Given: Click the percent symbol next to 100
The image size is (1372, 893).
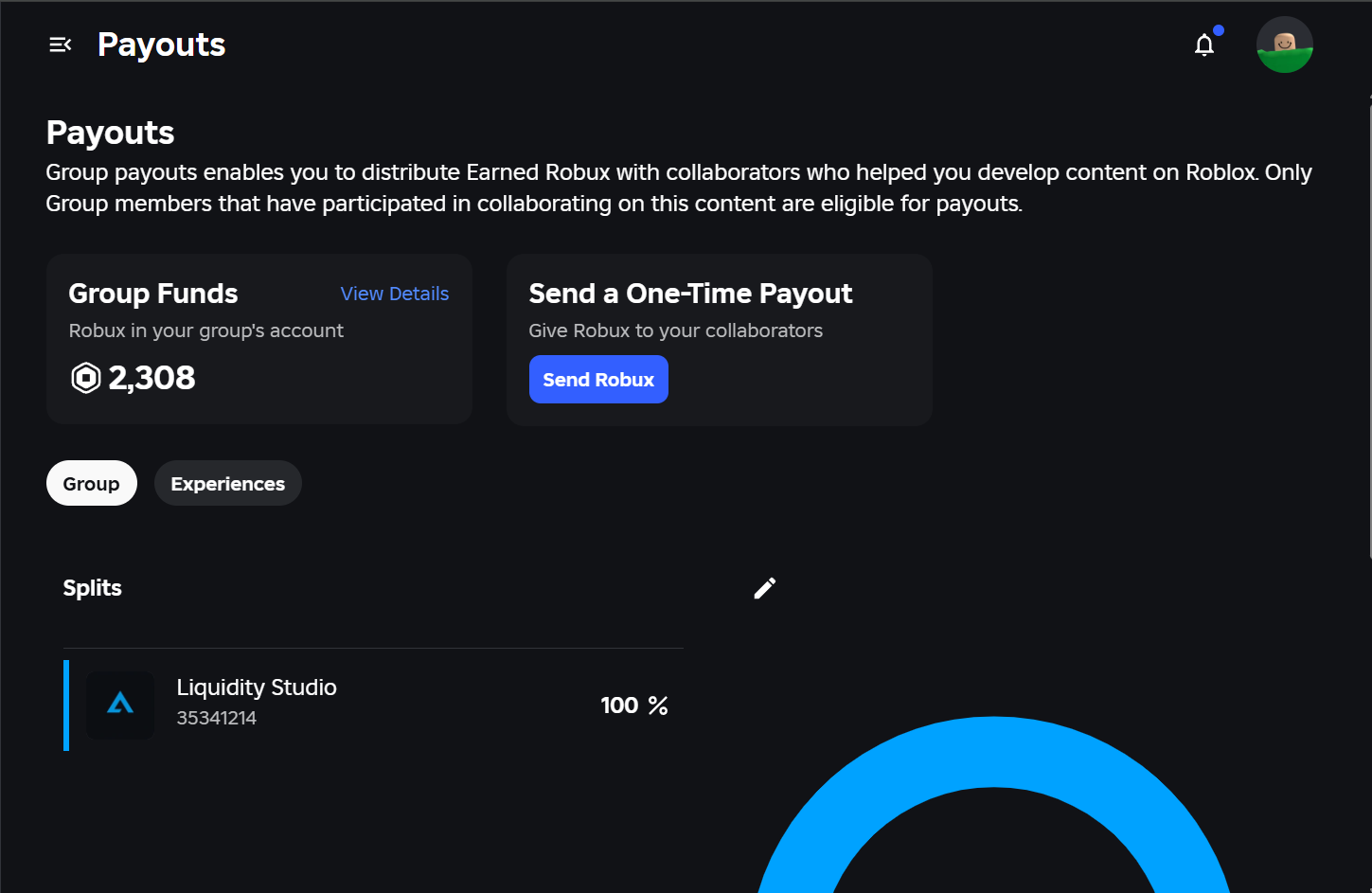Looking at the screenshot, I should tap(660, 705).
